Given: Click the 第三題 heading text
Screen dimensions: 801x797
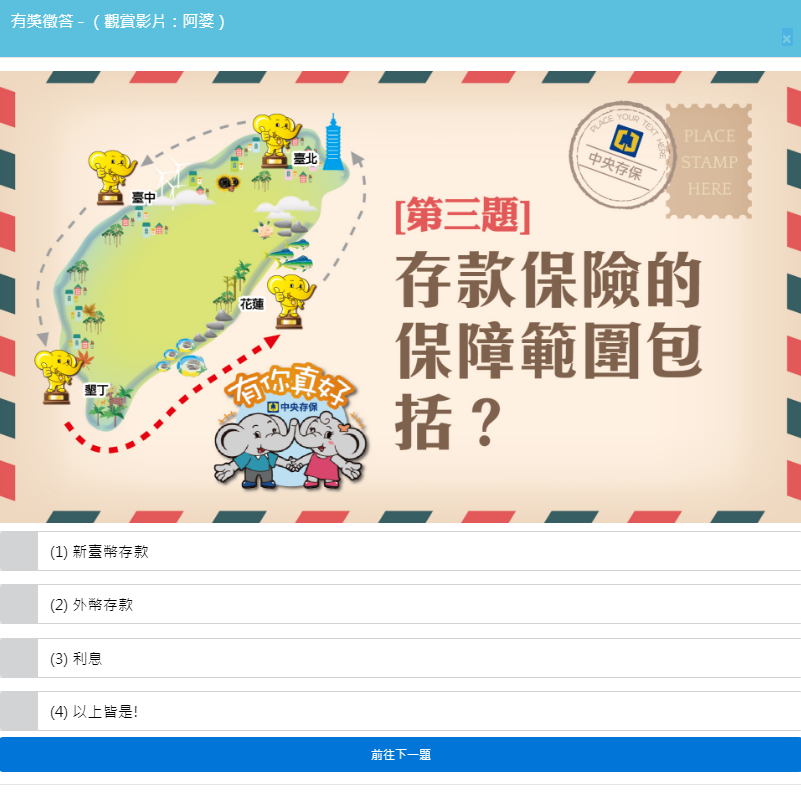Looking at the screenshot, I should (x=463, y=216).
